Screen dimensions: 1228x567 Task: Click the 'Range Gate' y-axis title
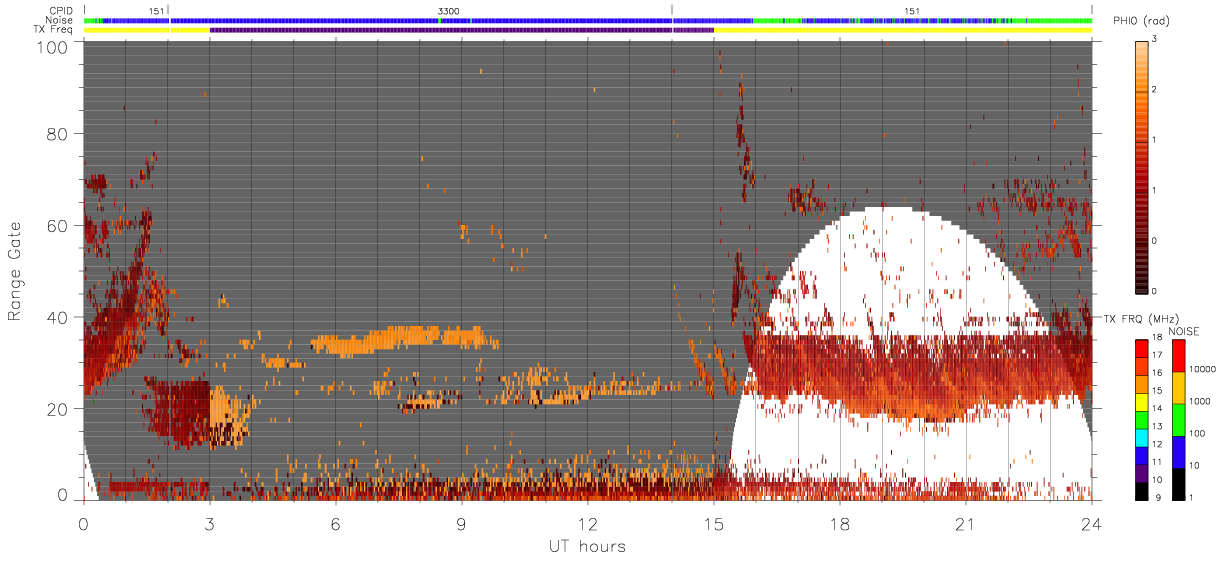(15, 271)
